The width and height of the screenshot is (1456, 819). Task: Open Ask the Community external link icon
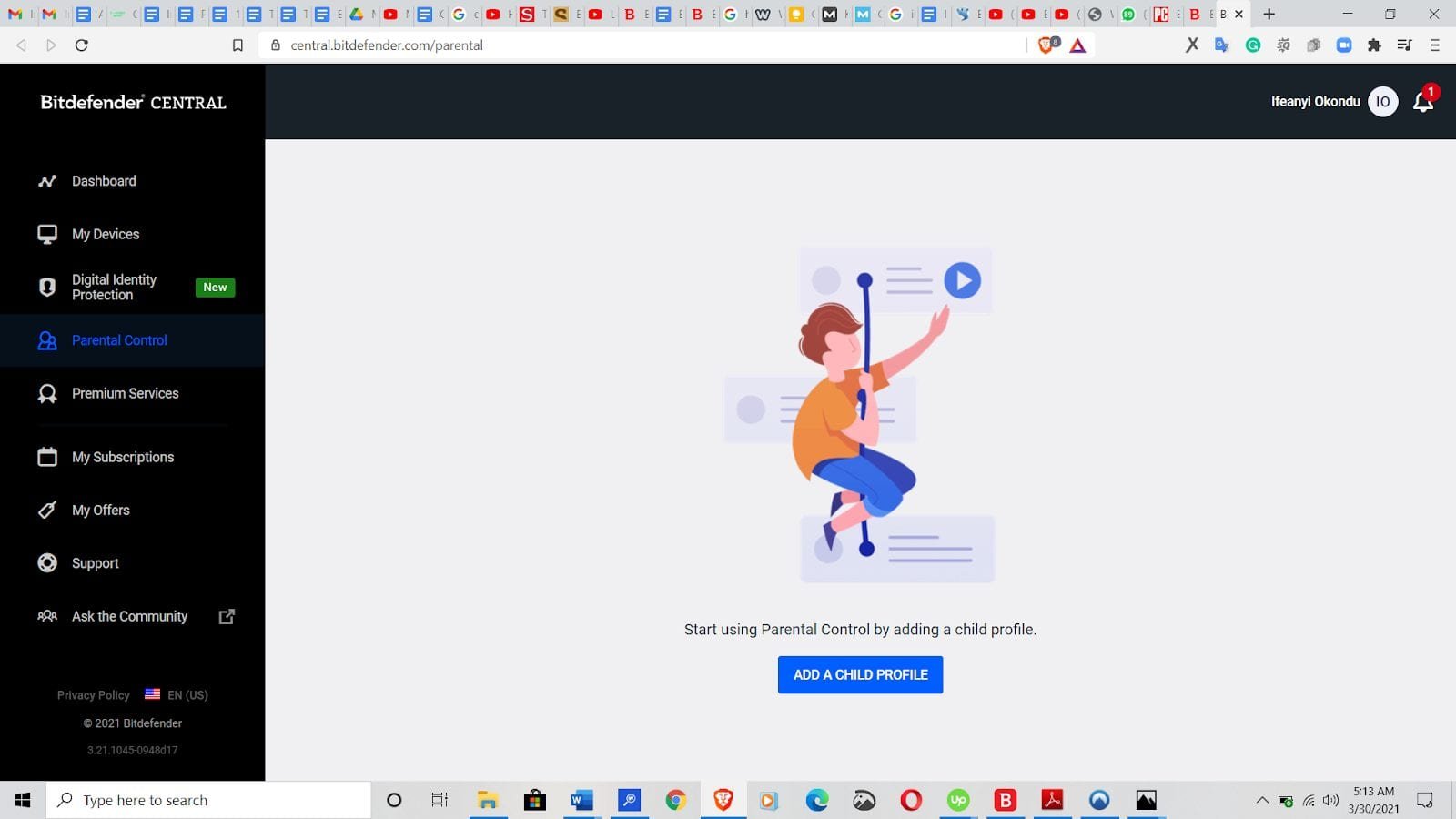click(x=227, y=617)
